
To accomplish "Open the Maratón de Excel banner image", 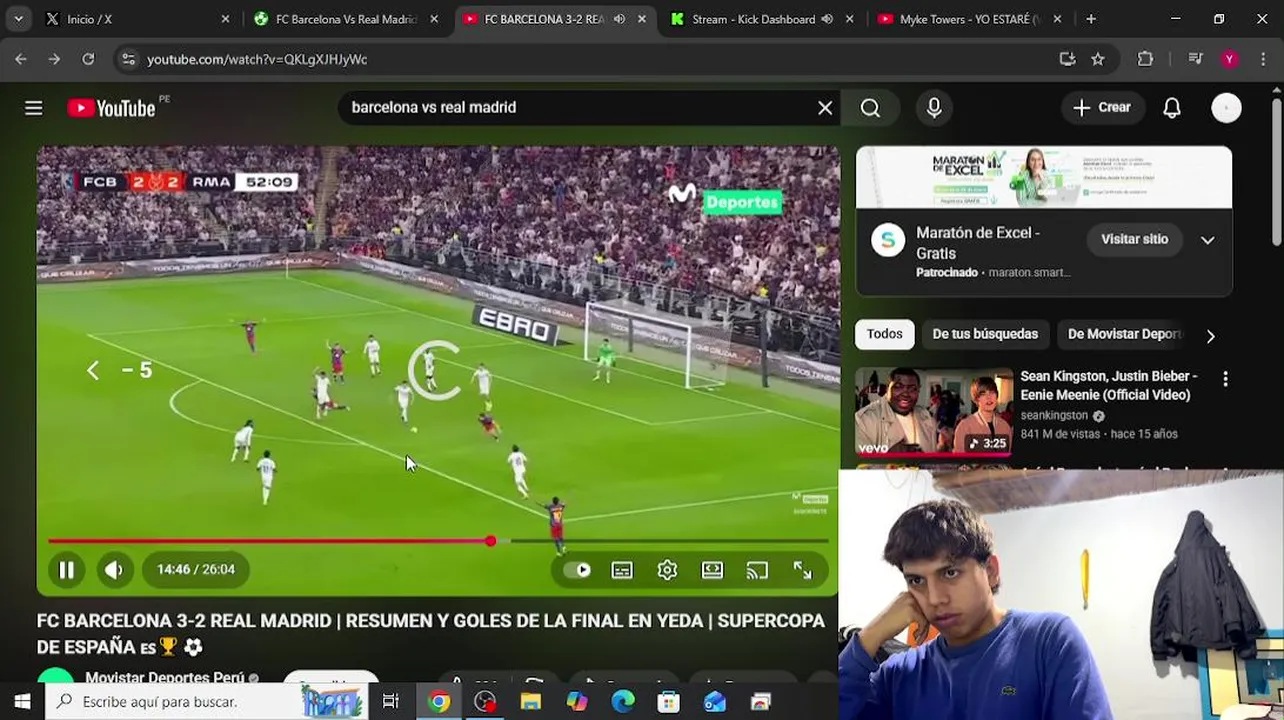I will click(x=1044, y=177).
